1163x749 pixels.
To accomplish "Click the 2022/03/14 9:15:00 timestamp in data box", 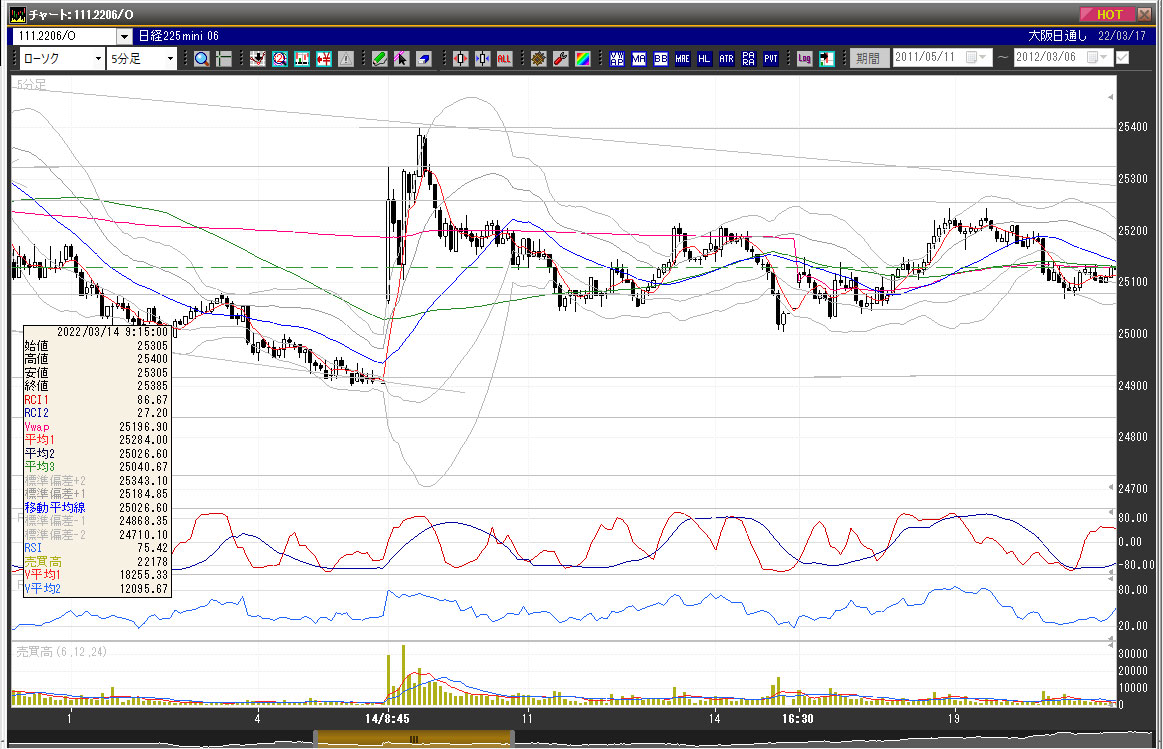I will point(112,332).
